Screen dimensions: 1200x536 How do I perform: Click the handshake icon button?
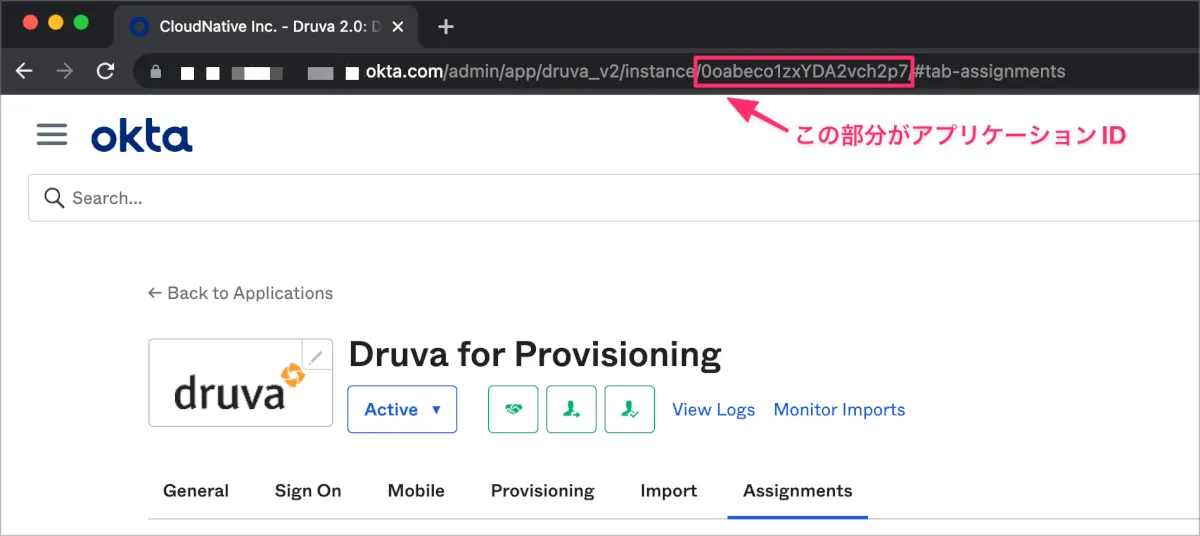point(513,409)
